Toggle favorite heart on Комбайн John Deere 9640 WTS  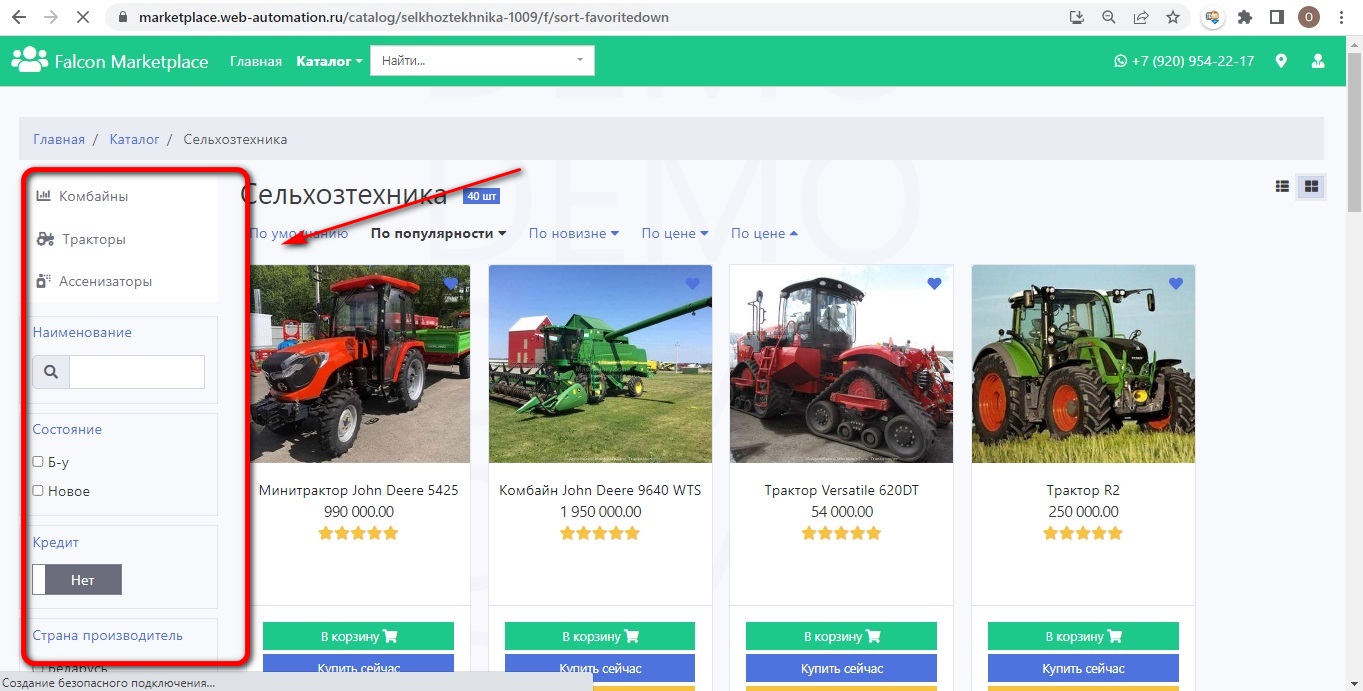point(692,284)
